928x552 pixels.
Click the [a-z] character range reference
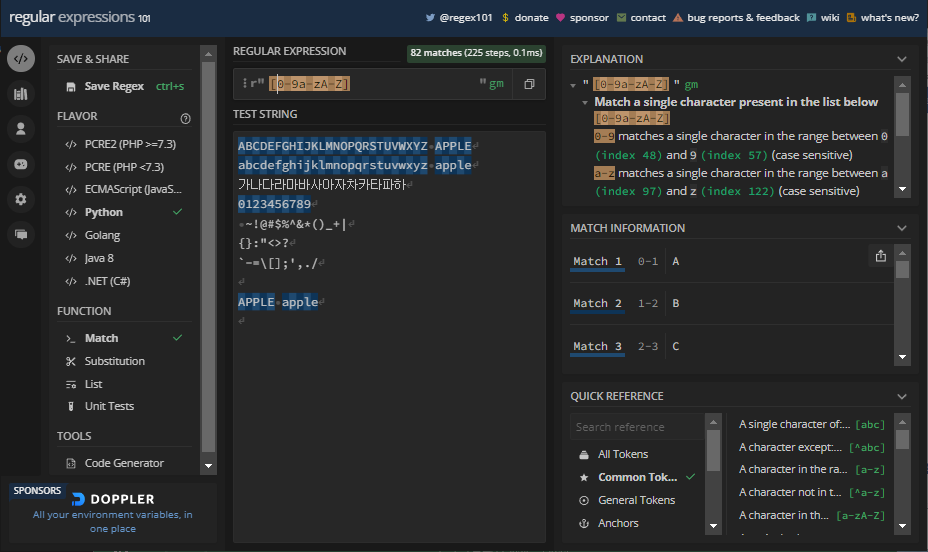pyautogui.click(x=812, y=469)
